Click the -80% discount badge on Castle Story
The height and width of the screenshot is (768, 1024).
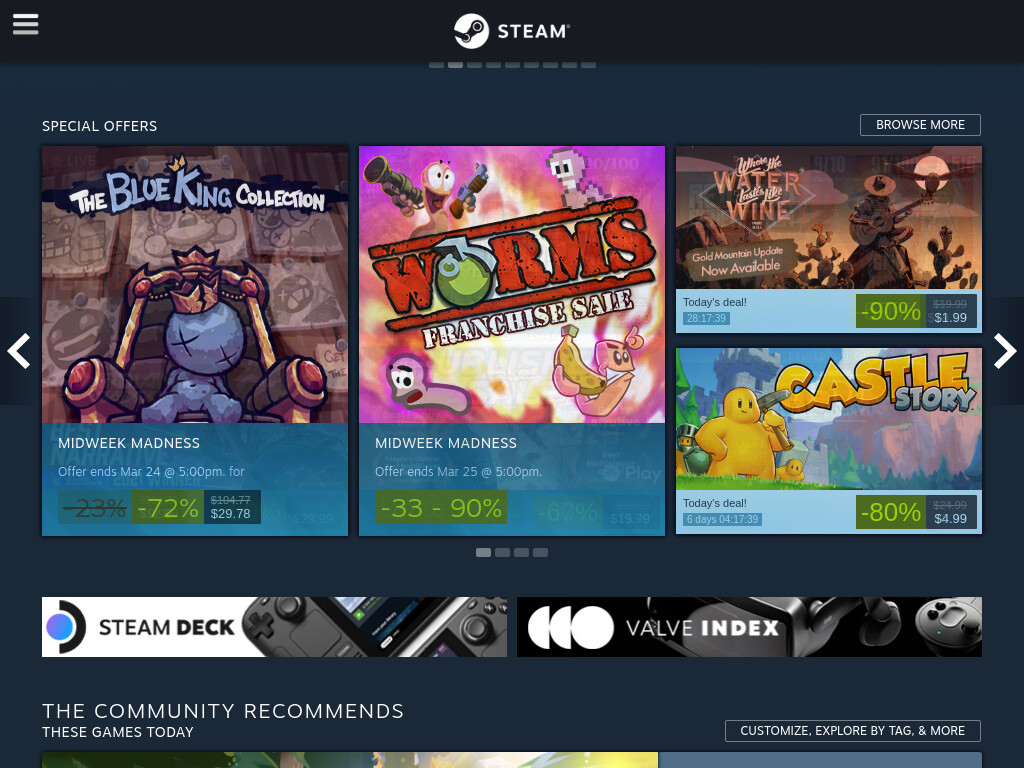[891, 513]
